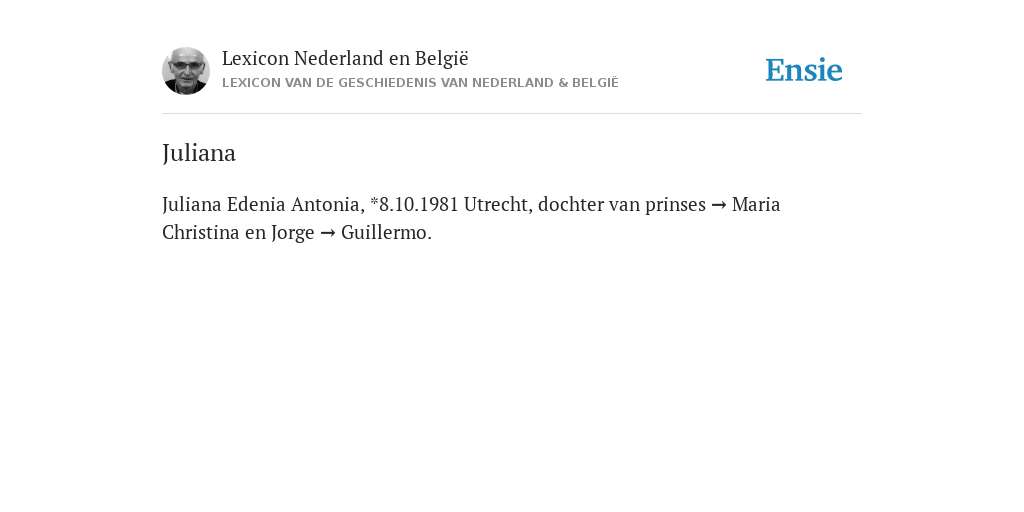The image size is (1024, 512).
Task: Follow the arrow before Maria
Action: [718, 205]
